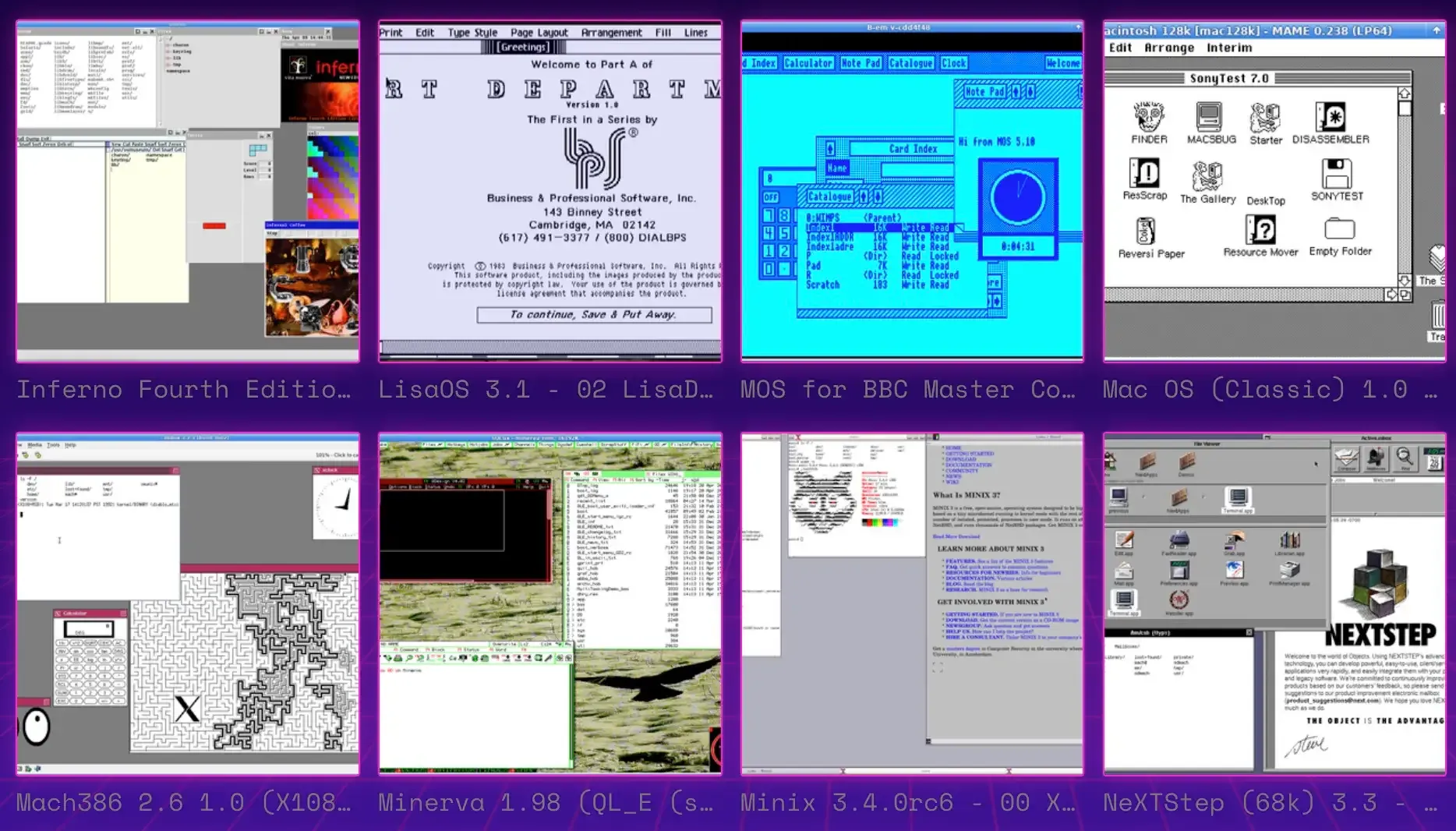Viewport: 1456px width, 831px height.
Task: Click the Interim menu in Mac OS screenshot
Action: click(x=1229, y=48)
